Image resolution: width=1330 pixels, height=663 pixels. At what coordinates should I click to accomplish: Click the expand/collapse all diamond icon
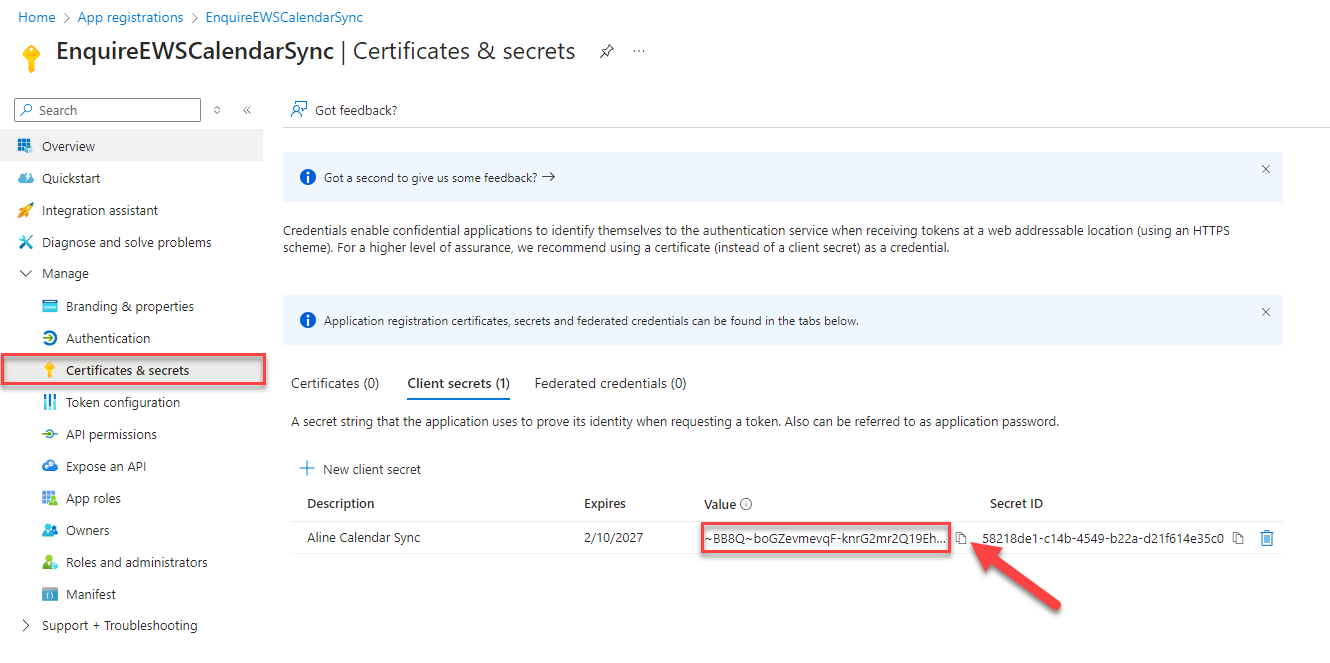[217, 110]
